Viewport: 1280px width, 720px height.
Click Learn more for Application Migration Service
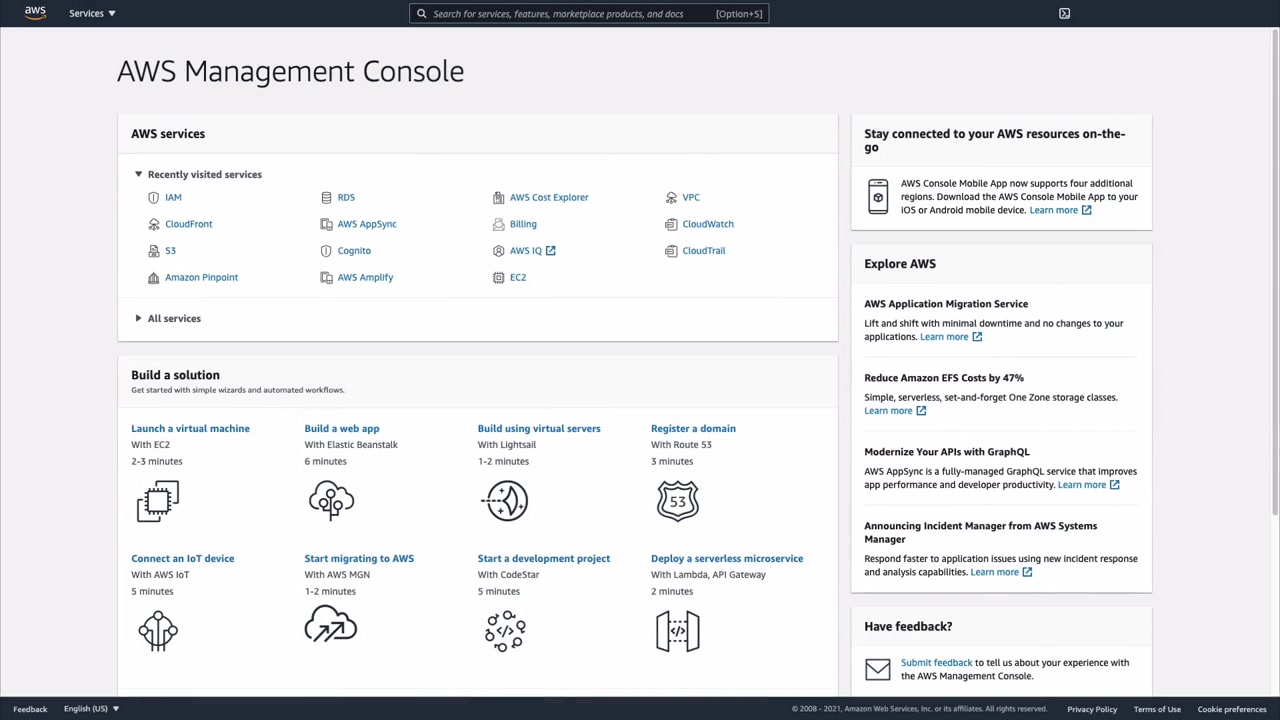point(951,337)
